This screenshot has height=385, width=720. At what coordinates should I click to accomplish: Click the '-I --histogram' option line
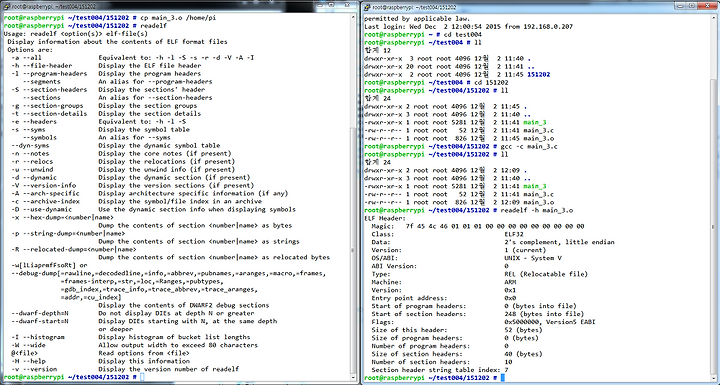pyautogui.click(x=131, y=337)
